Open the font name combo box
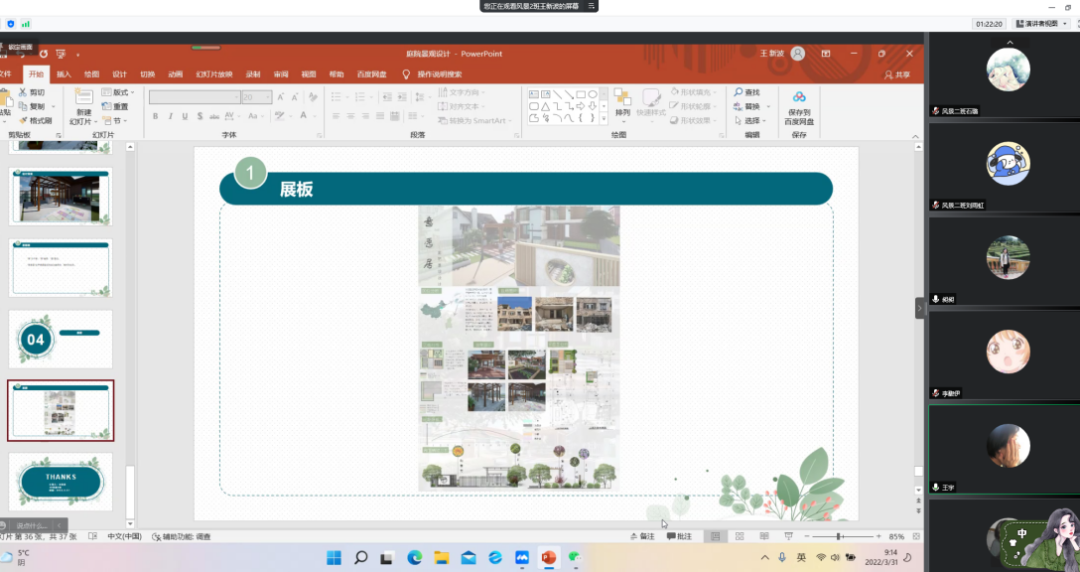The image size is (1080, 572). [x=194, y=97]
